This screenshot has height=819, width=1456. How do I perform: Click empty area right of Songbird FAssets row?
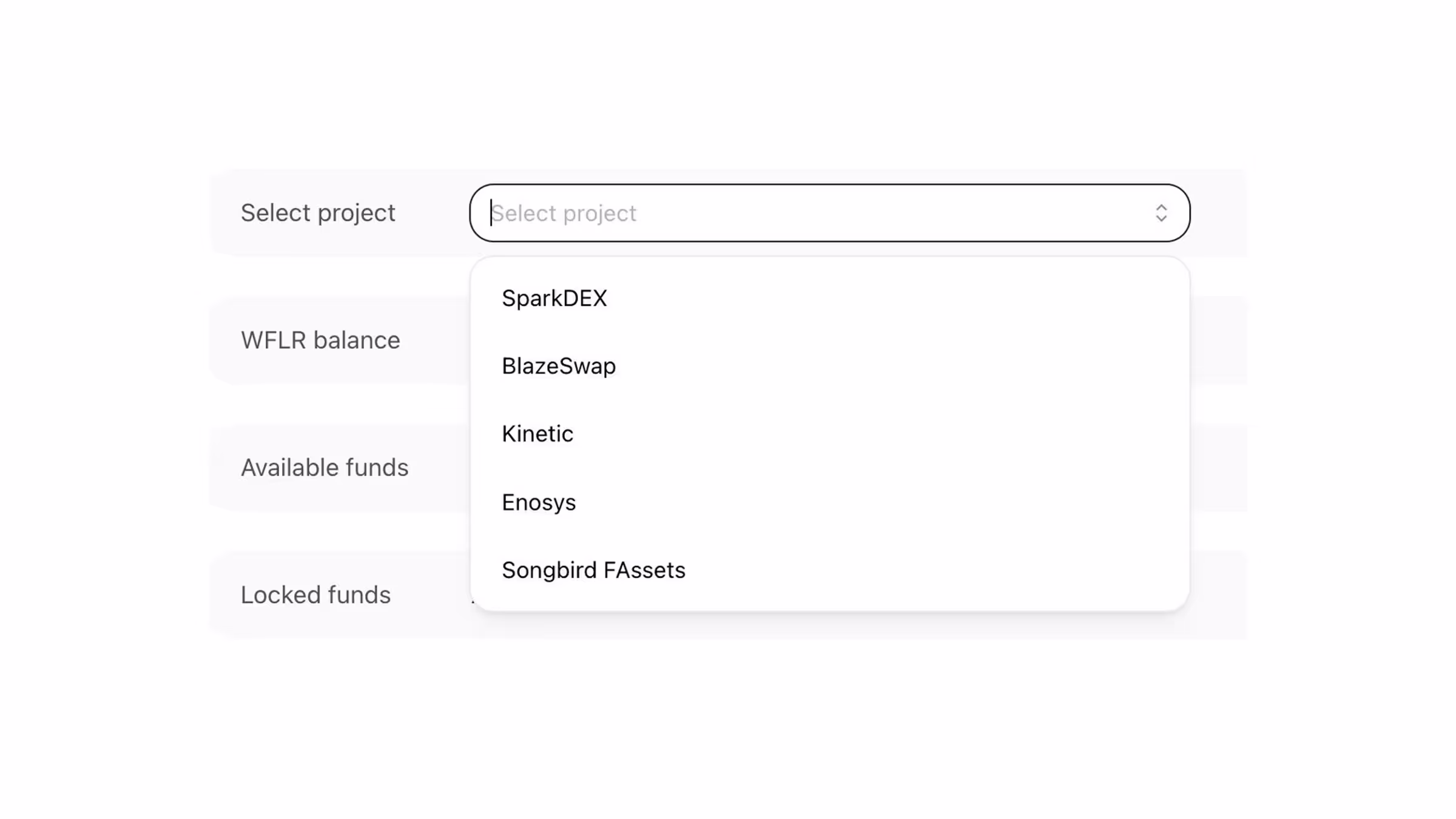click(940, 570)
